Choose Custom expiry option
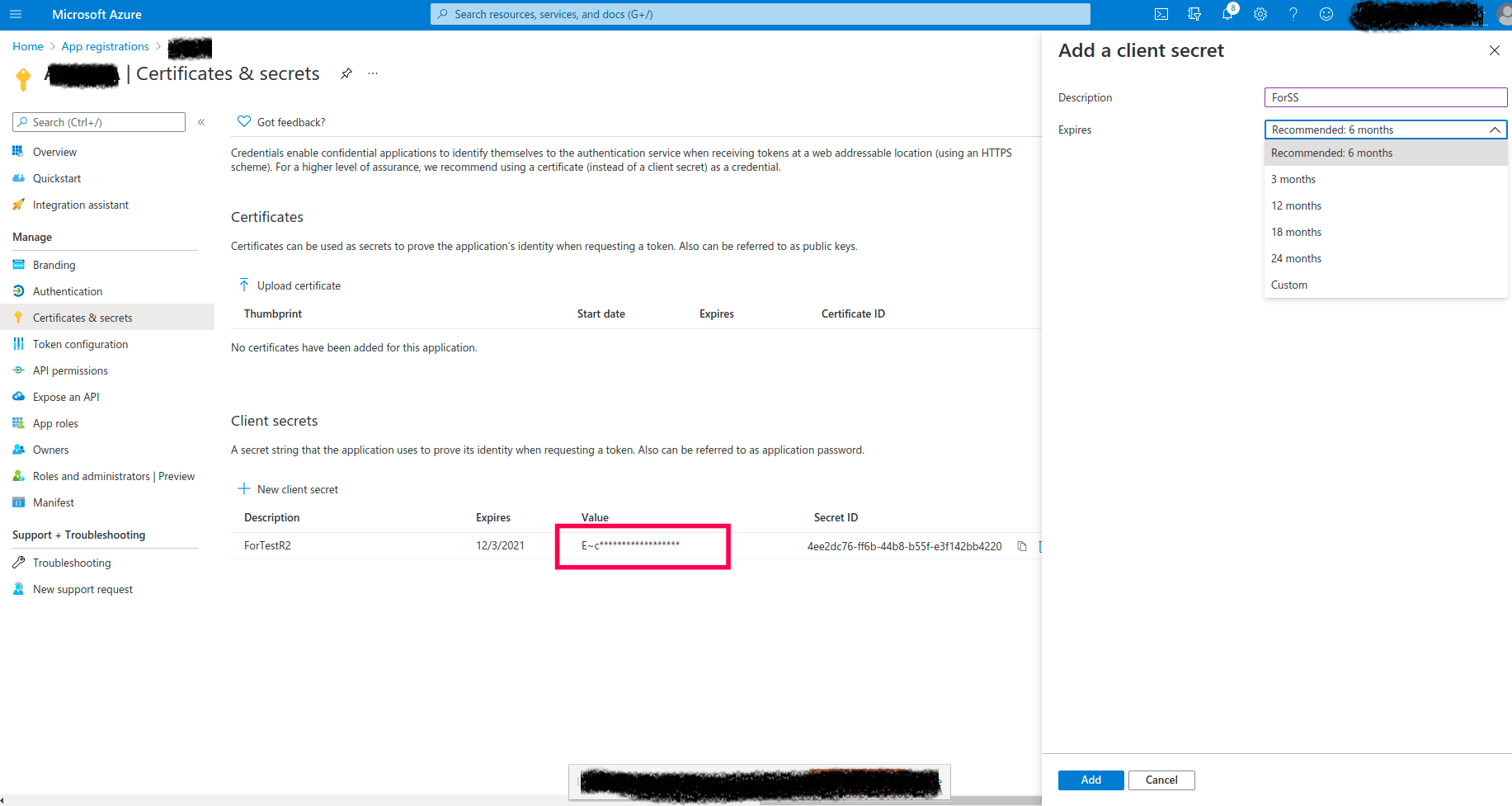1512x806 pixels. [1386, 285]
